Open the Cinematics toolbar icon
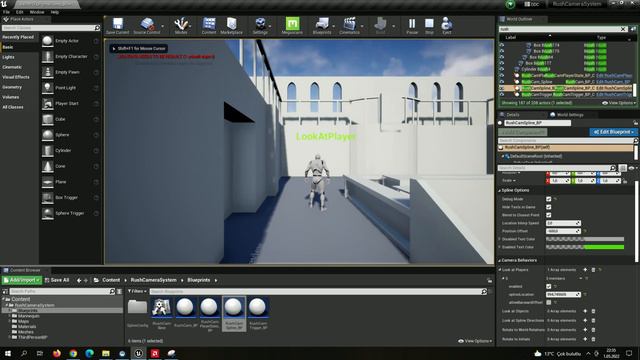640x360 pixels. pyautogui.click(x=349, y=26)
